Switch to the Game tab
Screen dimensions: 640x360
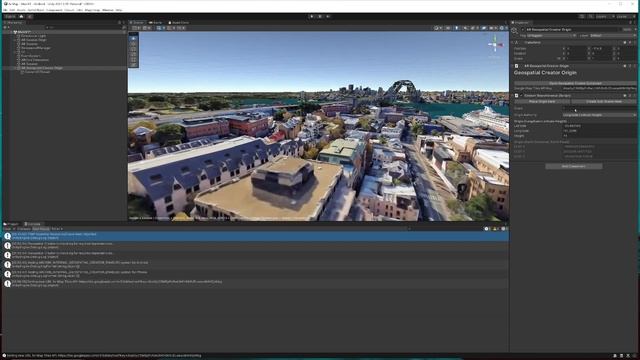coord(156,22)
